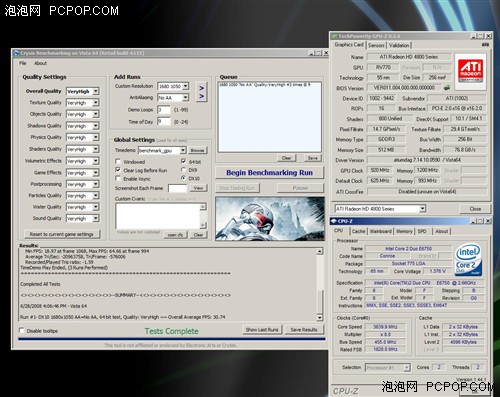The width and height of the screenshot is (500, 397).
Task: Click the Browse timedemo button
Action: click(197, 150)
